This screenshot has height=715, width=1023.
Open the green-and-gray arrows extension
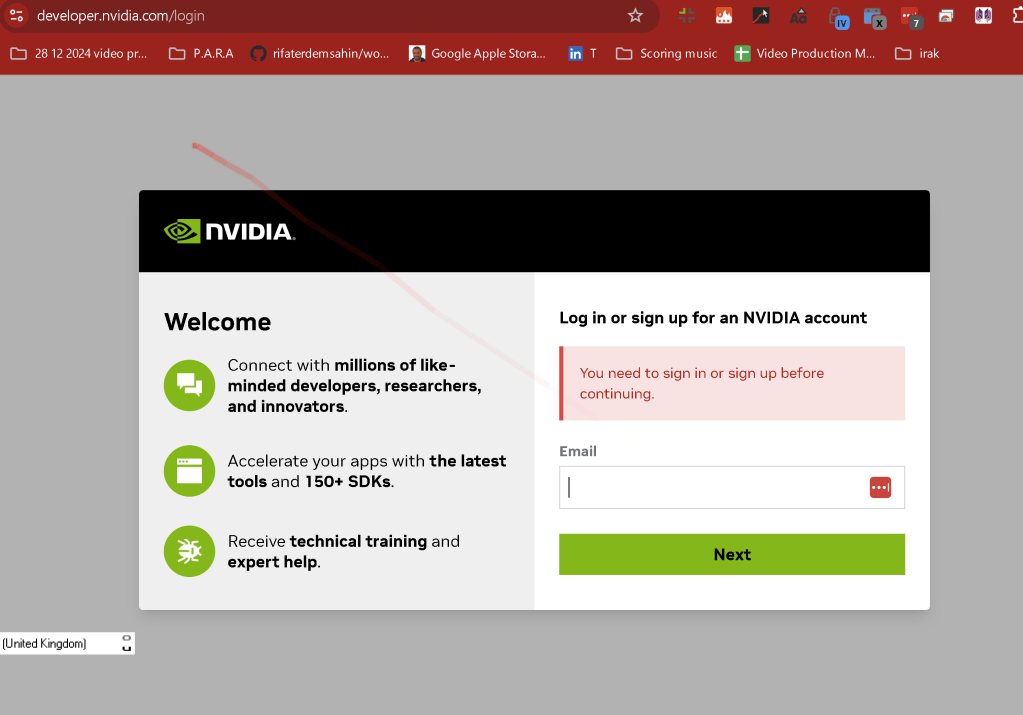pos(686,16)
